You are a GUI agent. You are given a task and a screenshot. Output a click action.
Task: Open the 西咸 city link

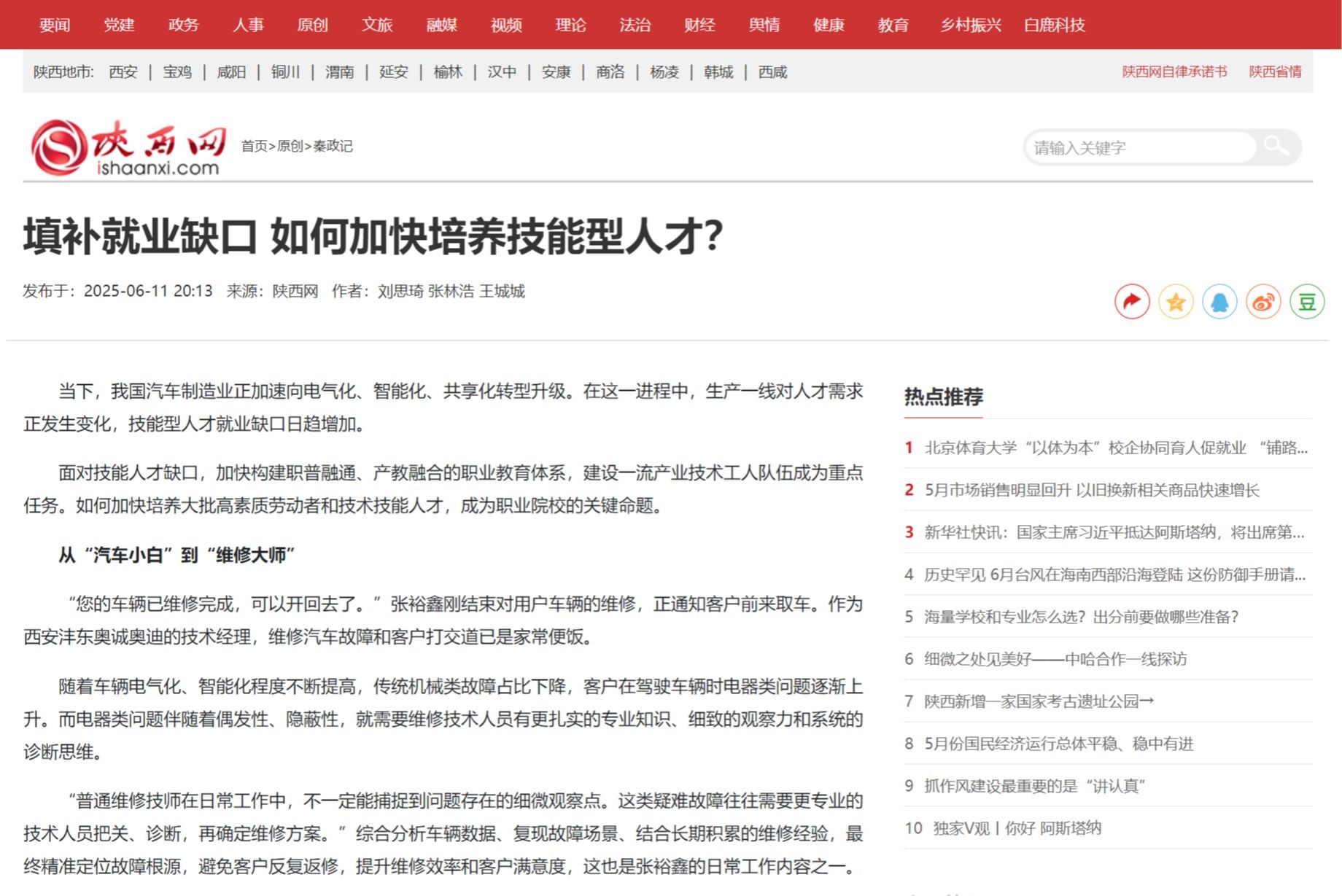click(x=772, y=71)
